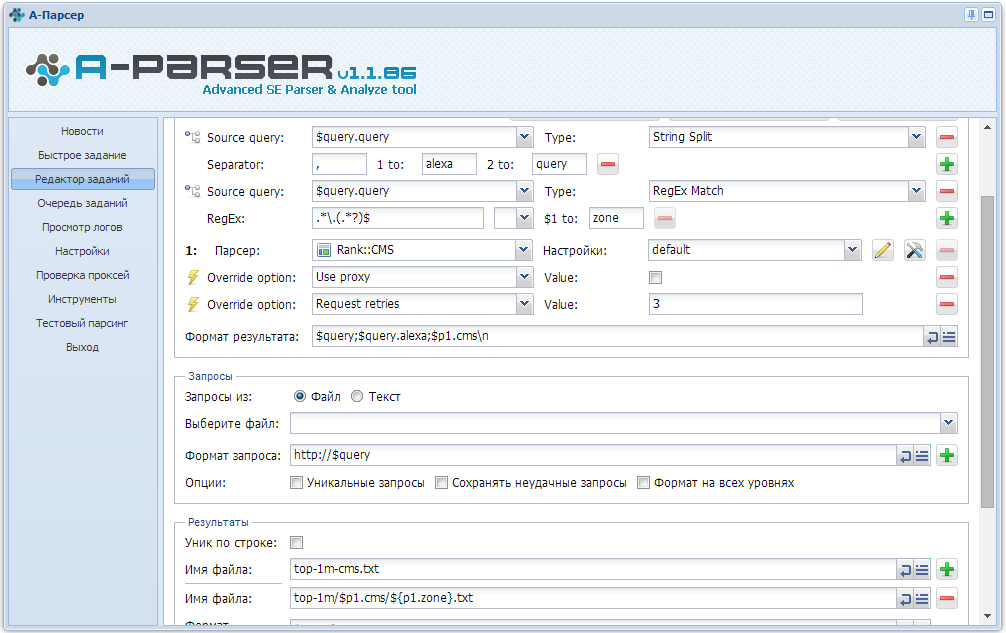This screenshot has height=633, width=1006.
Task: Click Выход to log out
Action: tap(82, 347)
